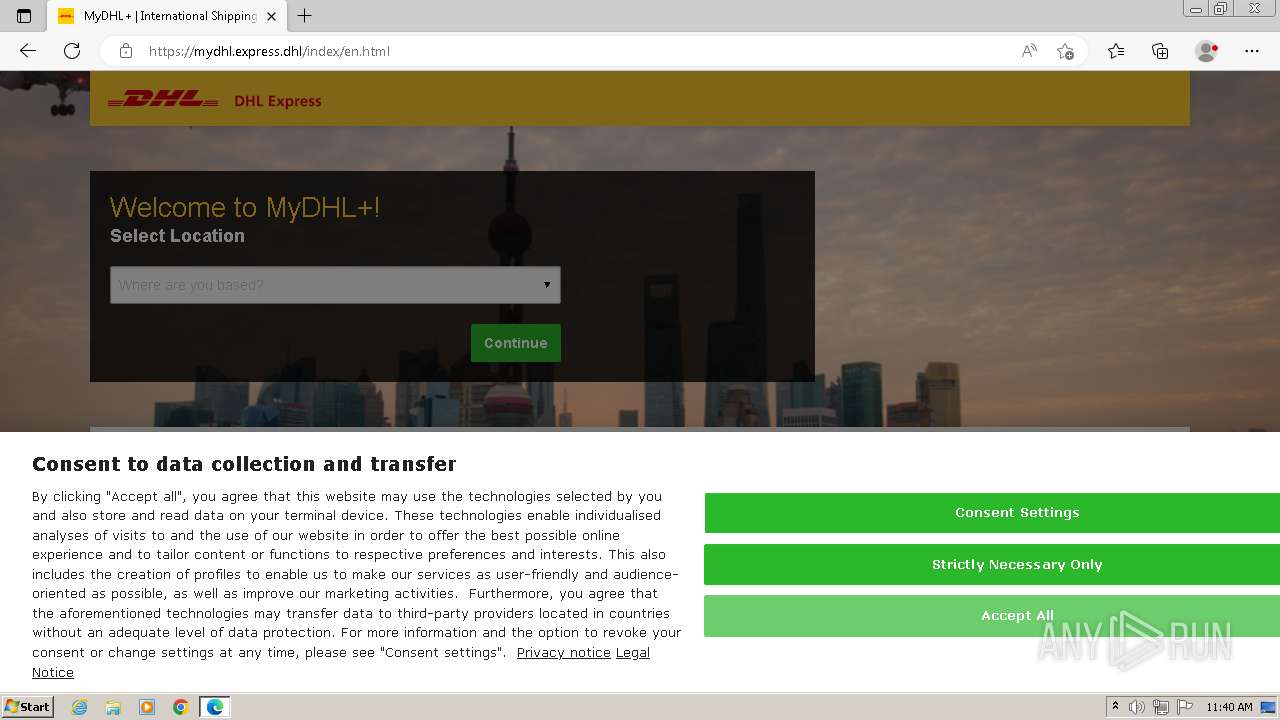Open tab actions menu icon
1280x720 pixels.
tap(24, 16)
